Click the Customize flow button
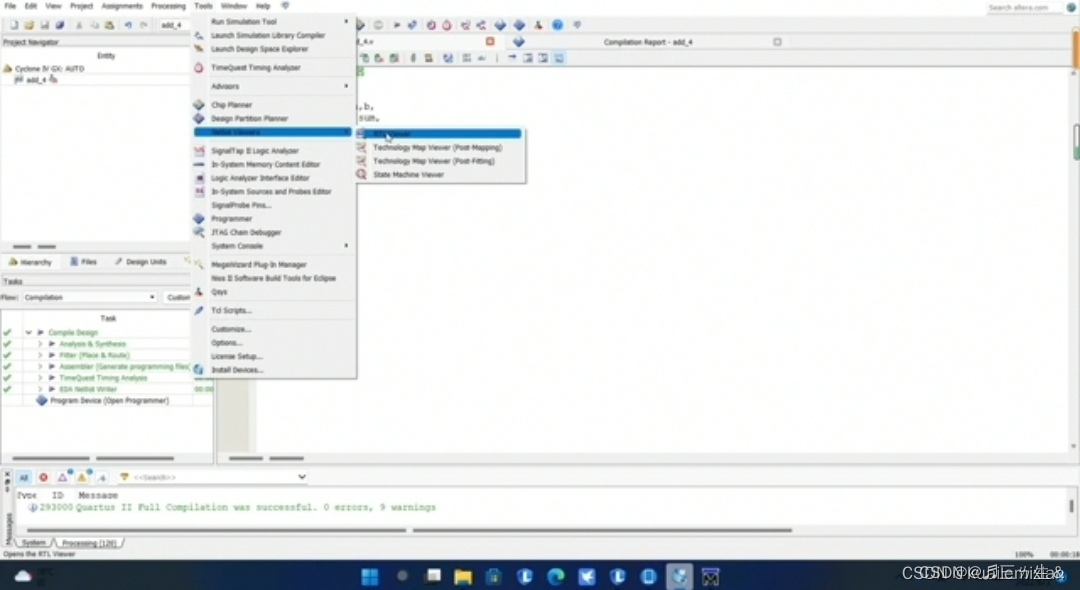1080x590 pixels. click(x=178, y=297)
